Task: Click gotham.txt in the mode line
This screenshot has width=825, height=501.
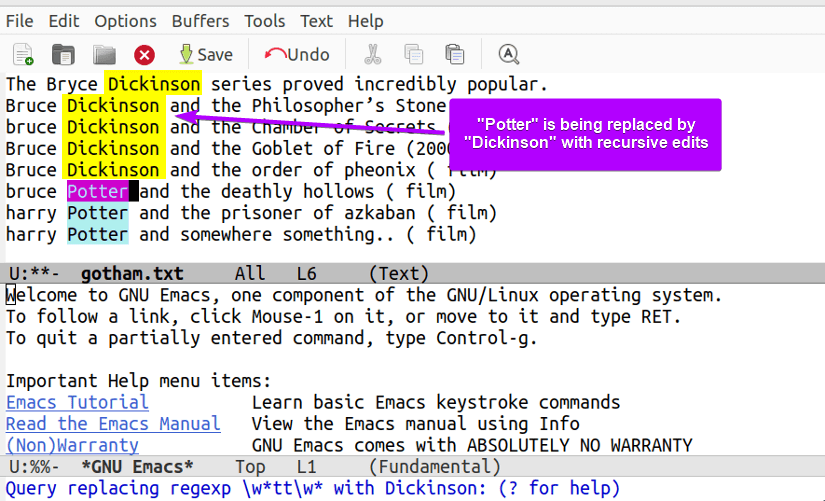Action: [132, 274]
